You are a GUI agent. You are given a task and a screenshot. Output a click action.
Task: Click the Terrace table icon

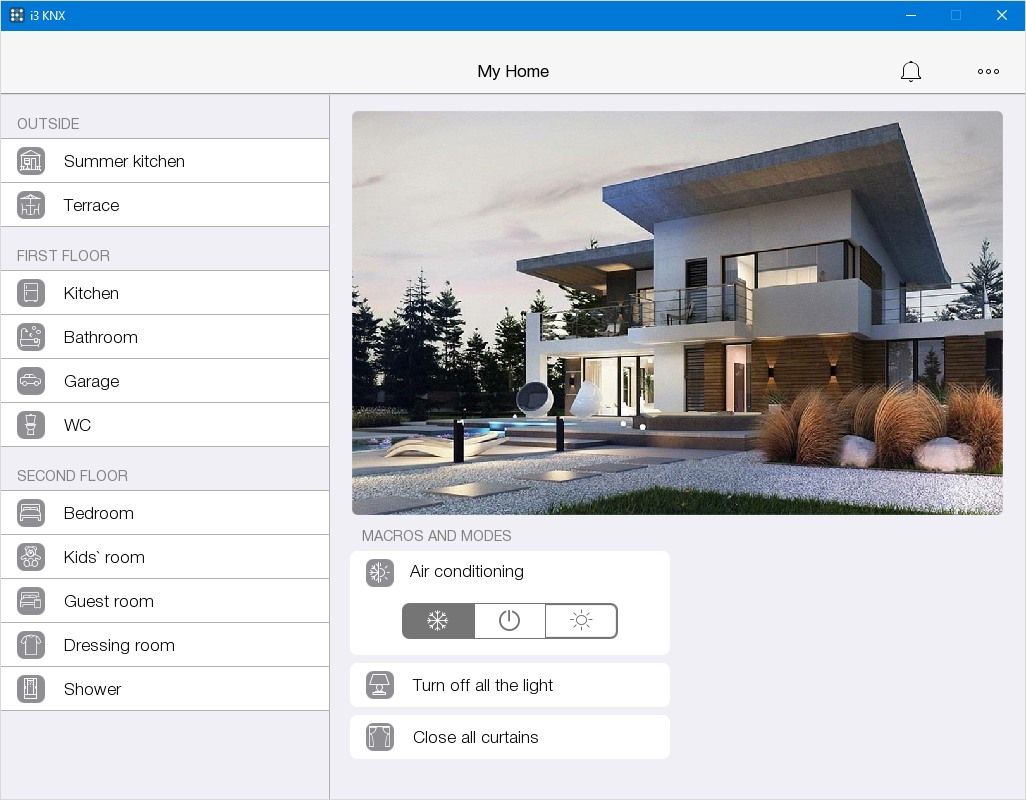tap(31, 205)
